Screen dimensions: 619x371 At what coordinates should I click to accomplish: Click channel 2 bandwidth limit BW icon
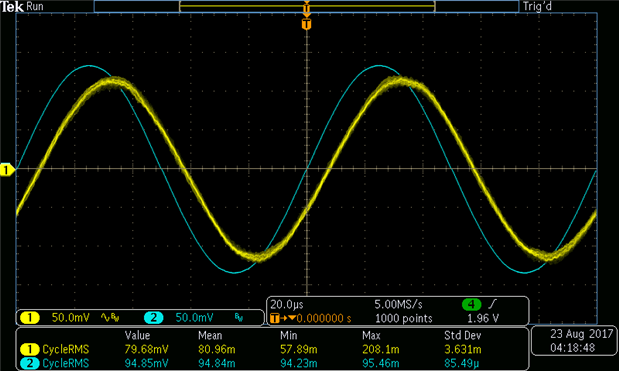(x=239, y=318)
